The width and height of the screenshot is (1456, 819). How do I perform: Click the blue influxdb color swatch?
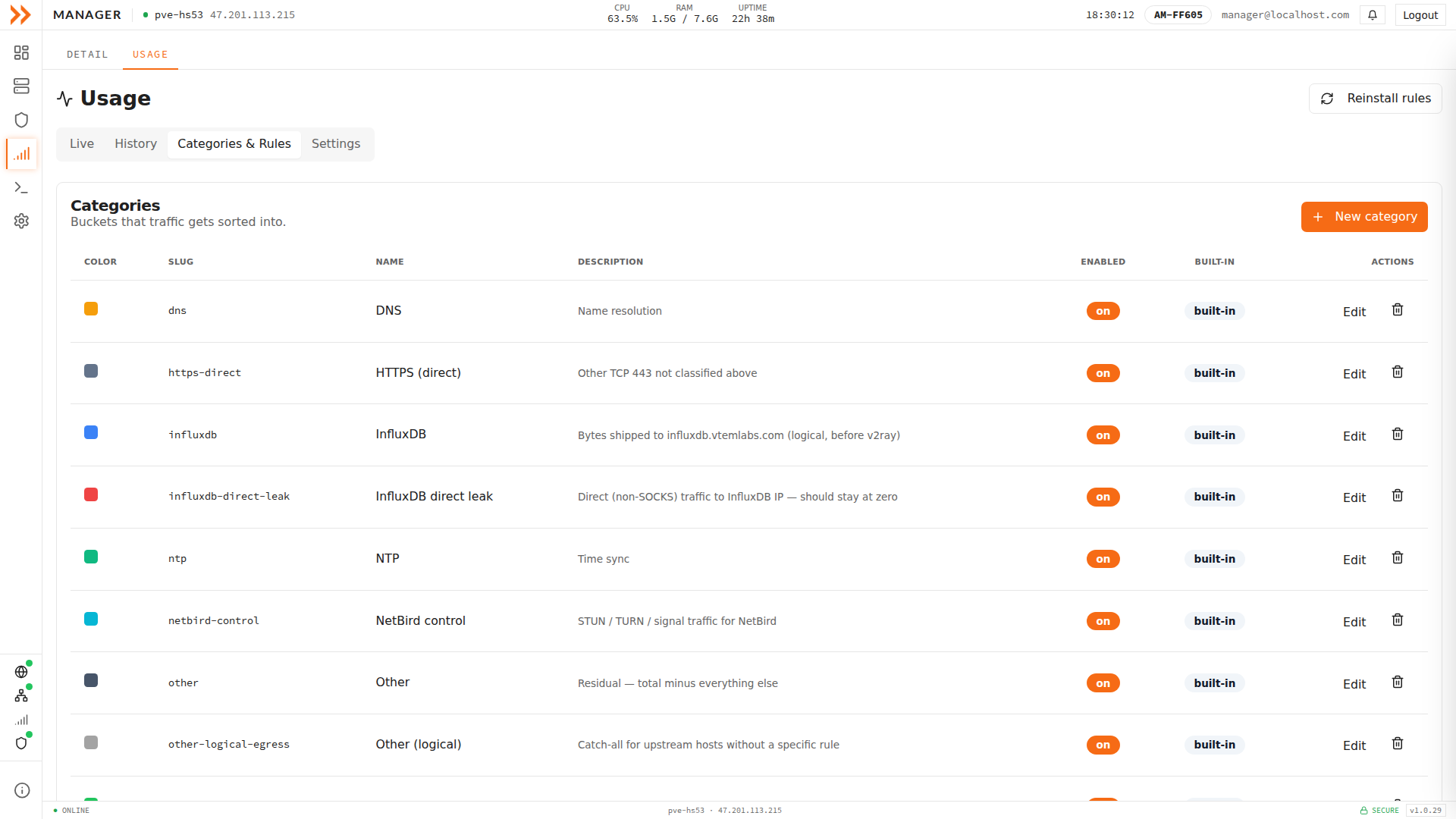91,432
